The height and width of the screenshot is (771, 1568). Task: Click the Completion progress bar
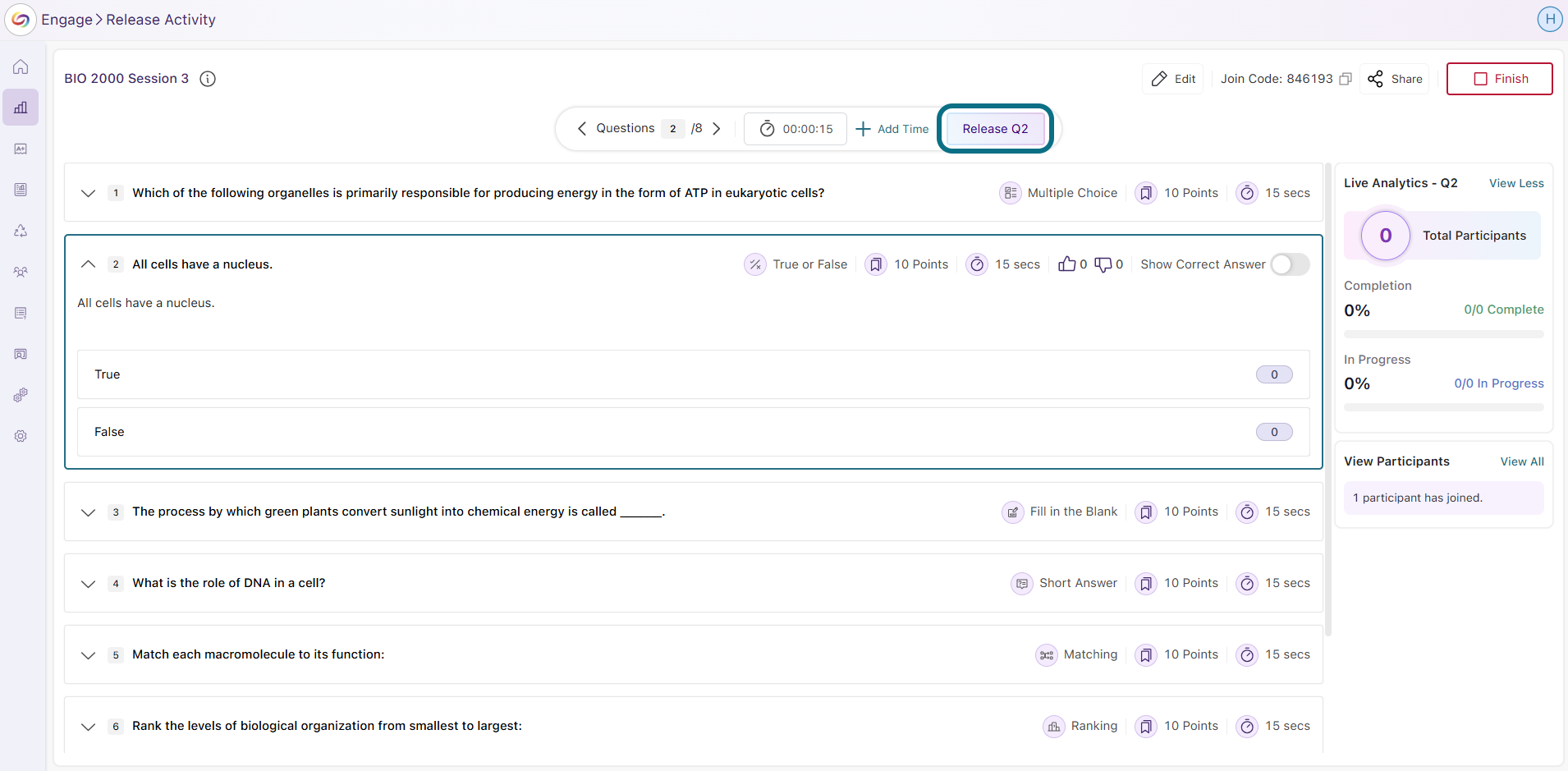click(1443, 334)
